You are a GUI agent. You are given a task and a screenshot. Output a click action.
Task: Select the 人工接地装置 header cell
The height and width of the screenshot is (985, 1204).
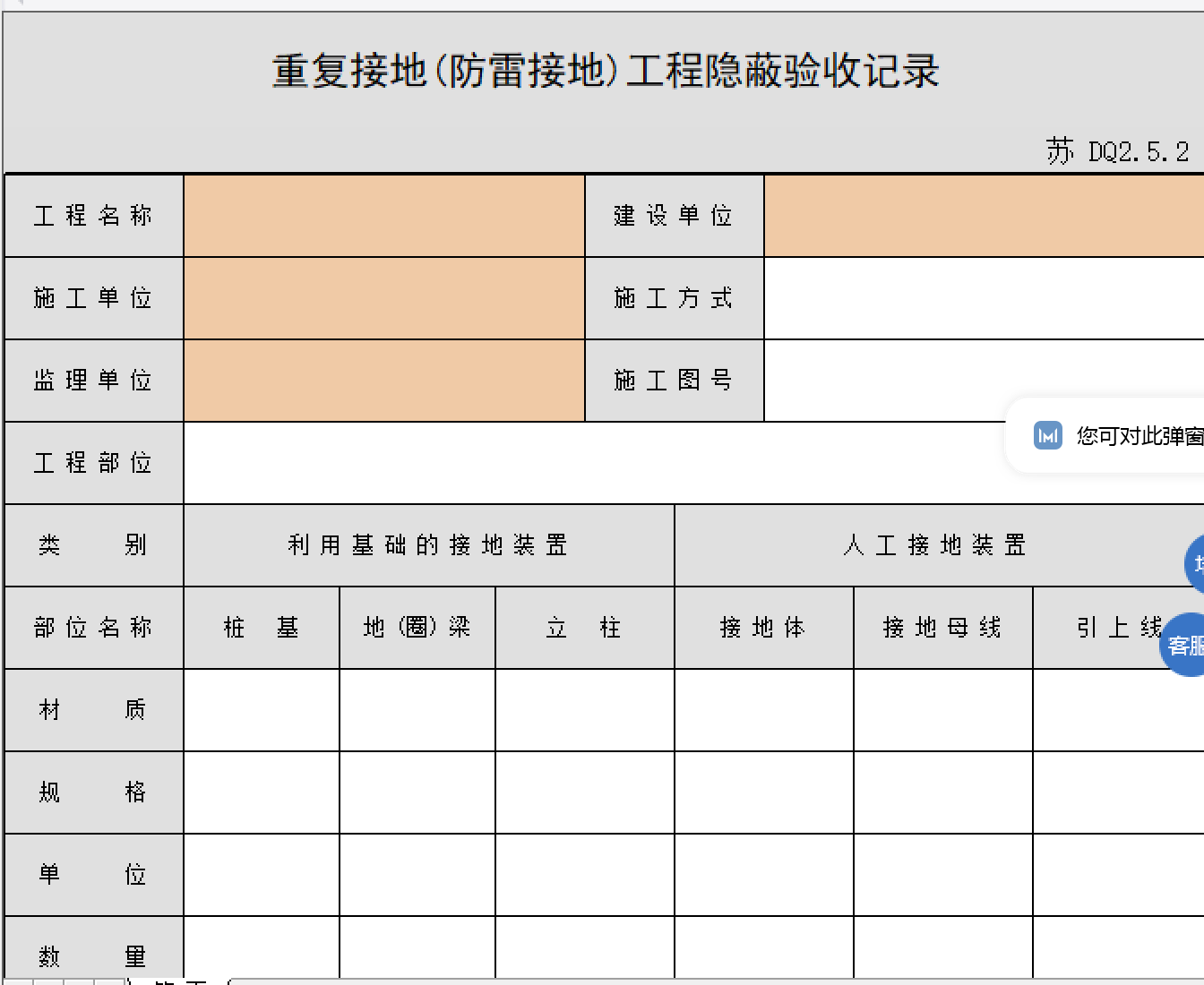click(x=934, y=545)
